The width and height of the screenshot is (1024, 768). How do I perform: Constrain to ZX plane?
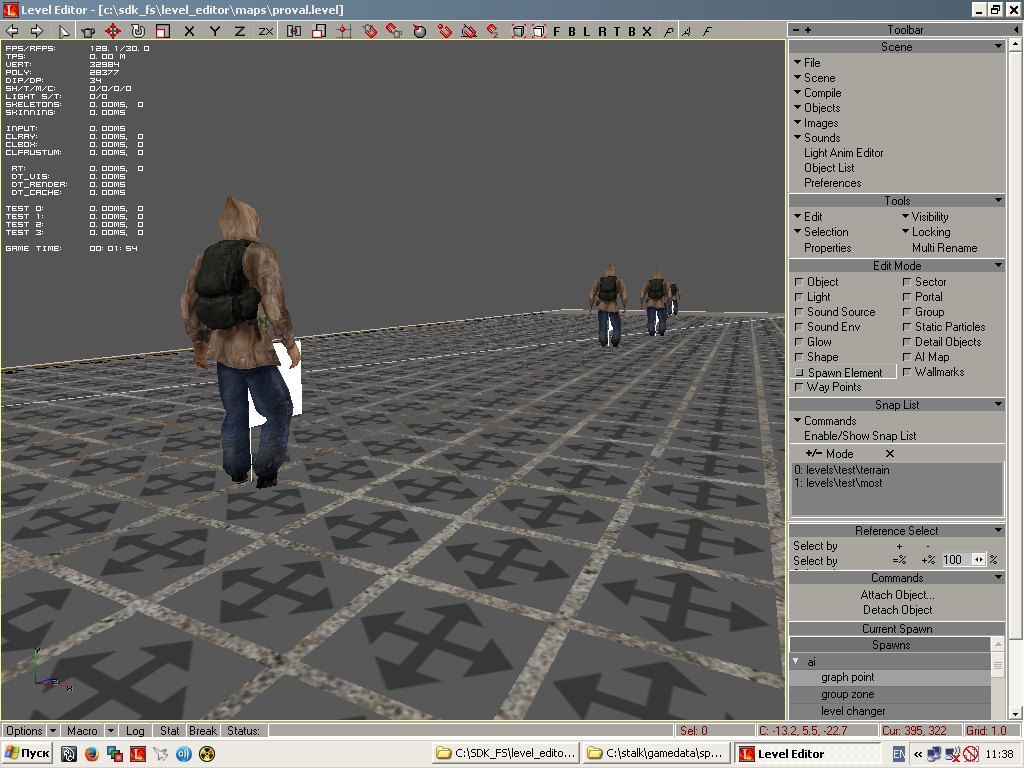[x=265, y=31]
